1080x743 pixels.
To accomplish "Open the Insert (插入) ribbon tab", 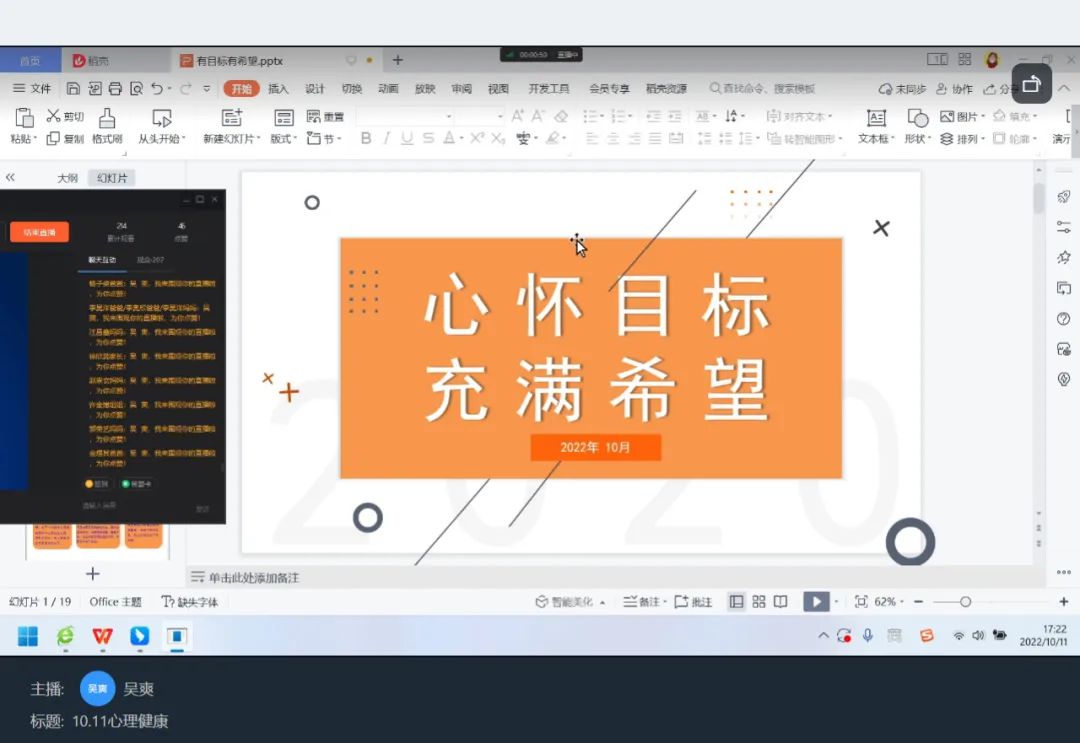I will click(x=278, y=89).
